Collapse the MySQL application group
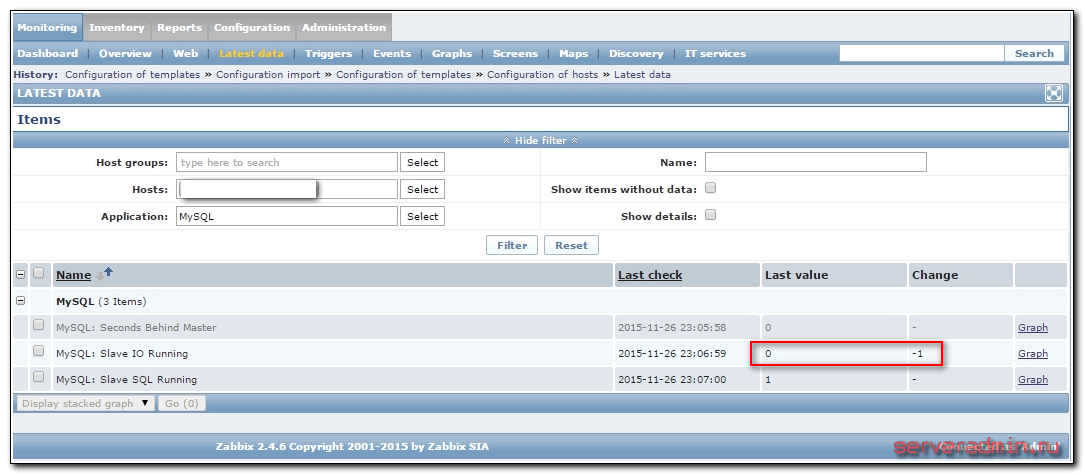 click(x=21, y=300)
